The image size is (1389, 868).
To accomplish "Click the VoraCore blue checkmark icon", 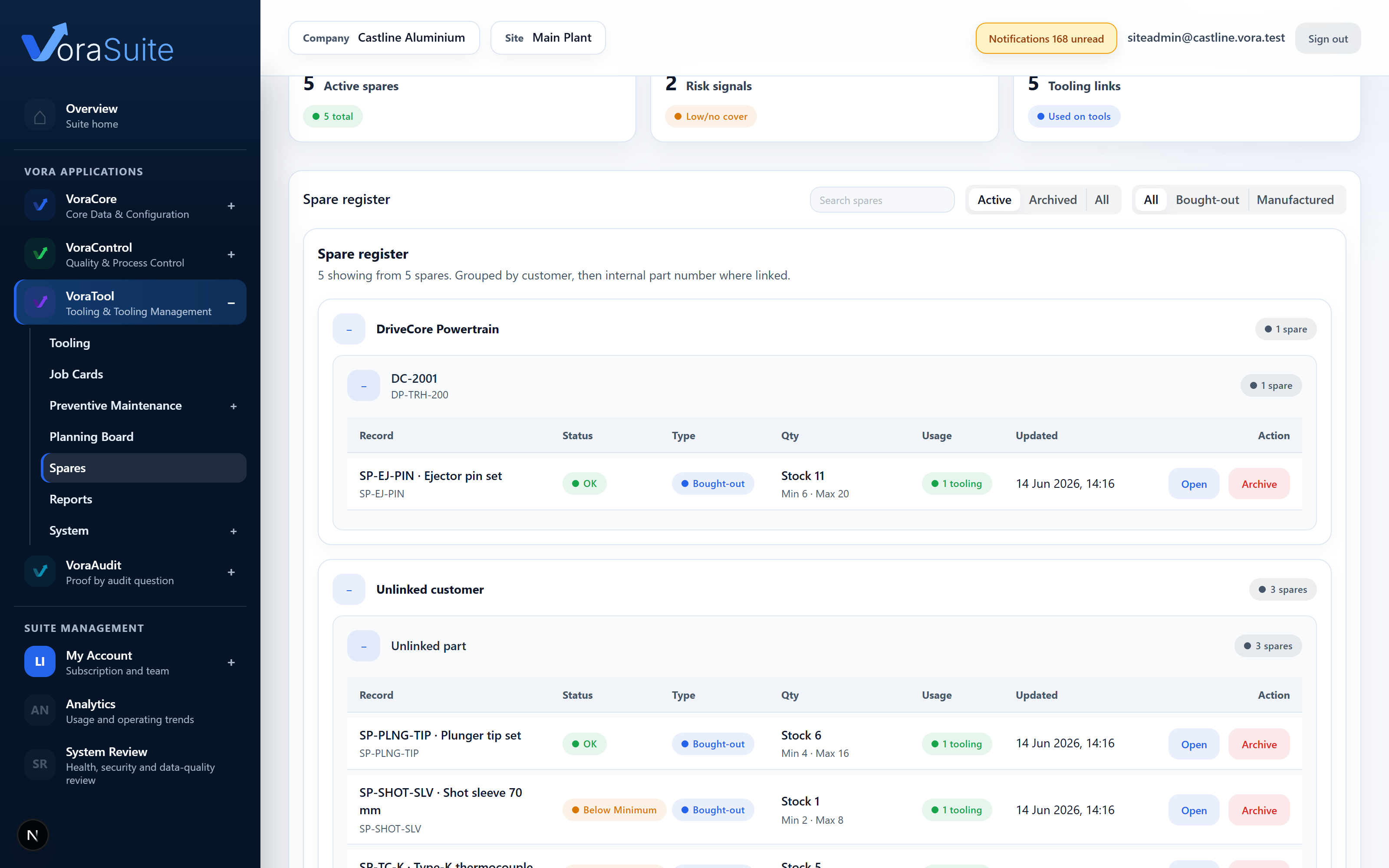I will [39, 206].
